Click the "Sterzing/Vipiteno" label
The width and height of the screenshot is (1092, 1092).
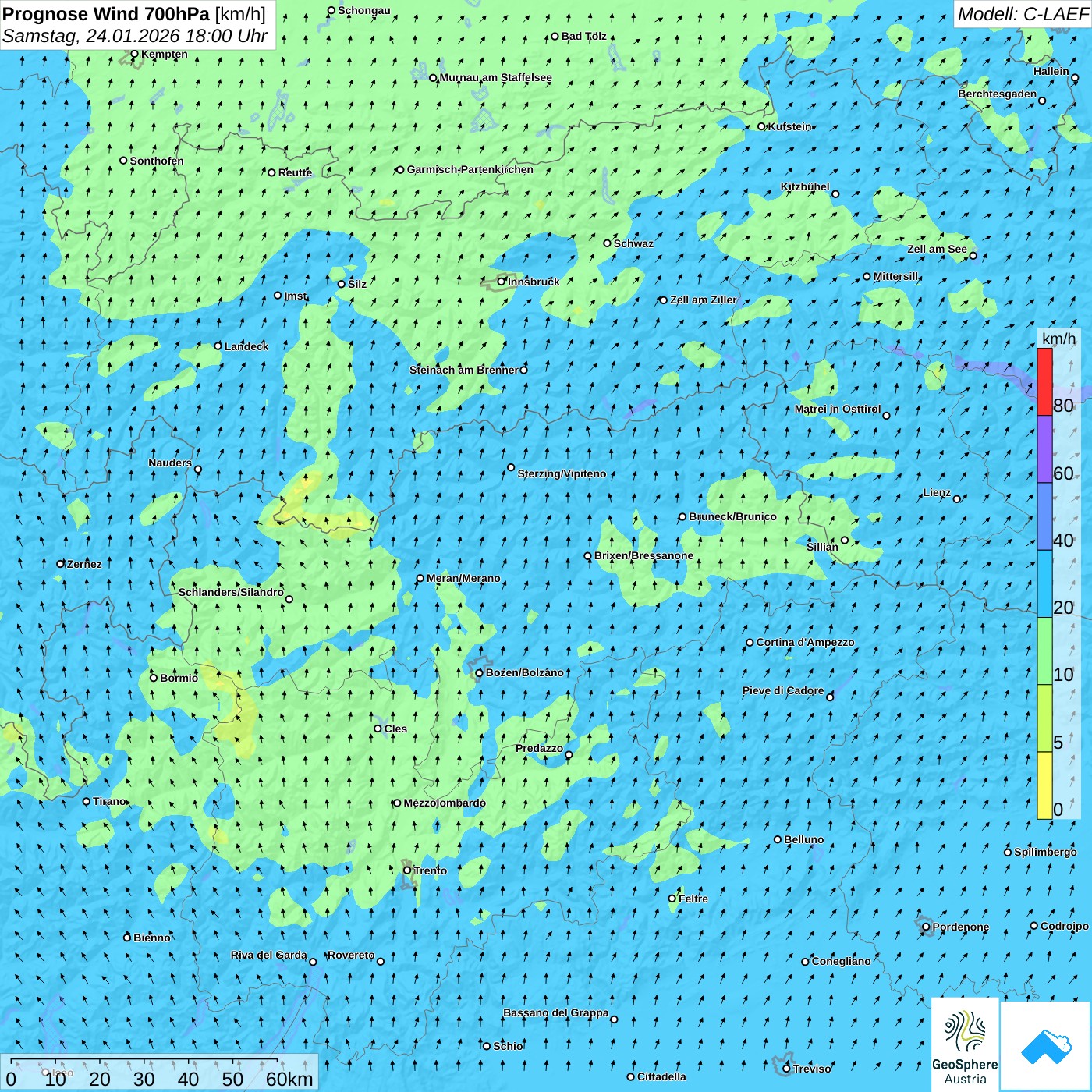point(562,473)
